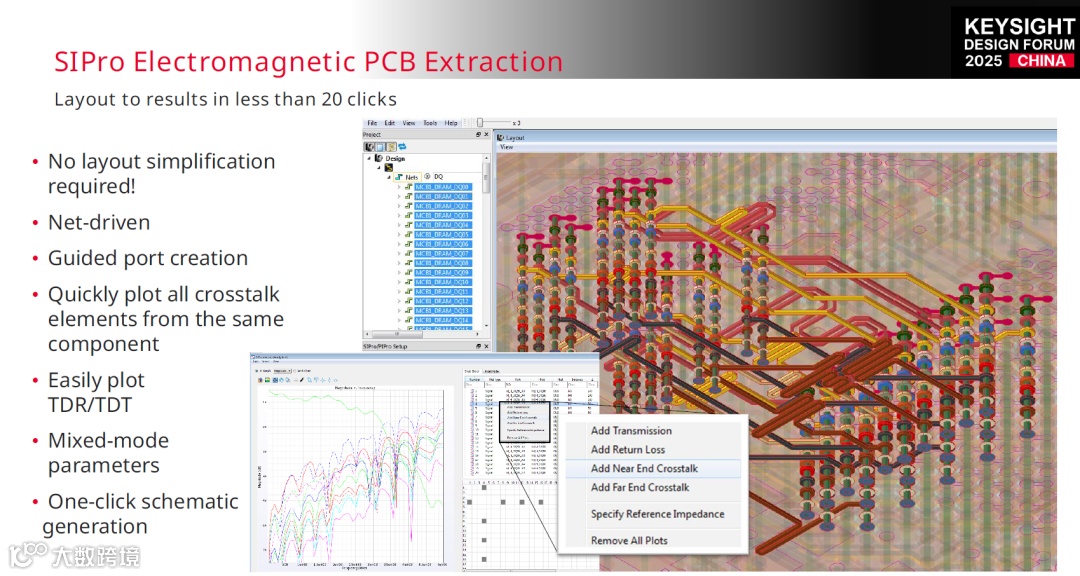Close the SIPro/PIPro Setup panel

click(486, 346)
